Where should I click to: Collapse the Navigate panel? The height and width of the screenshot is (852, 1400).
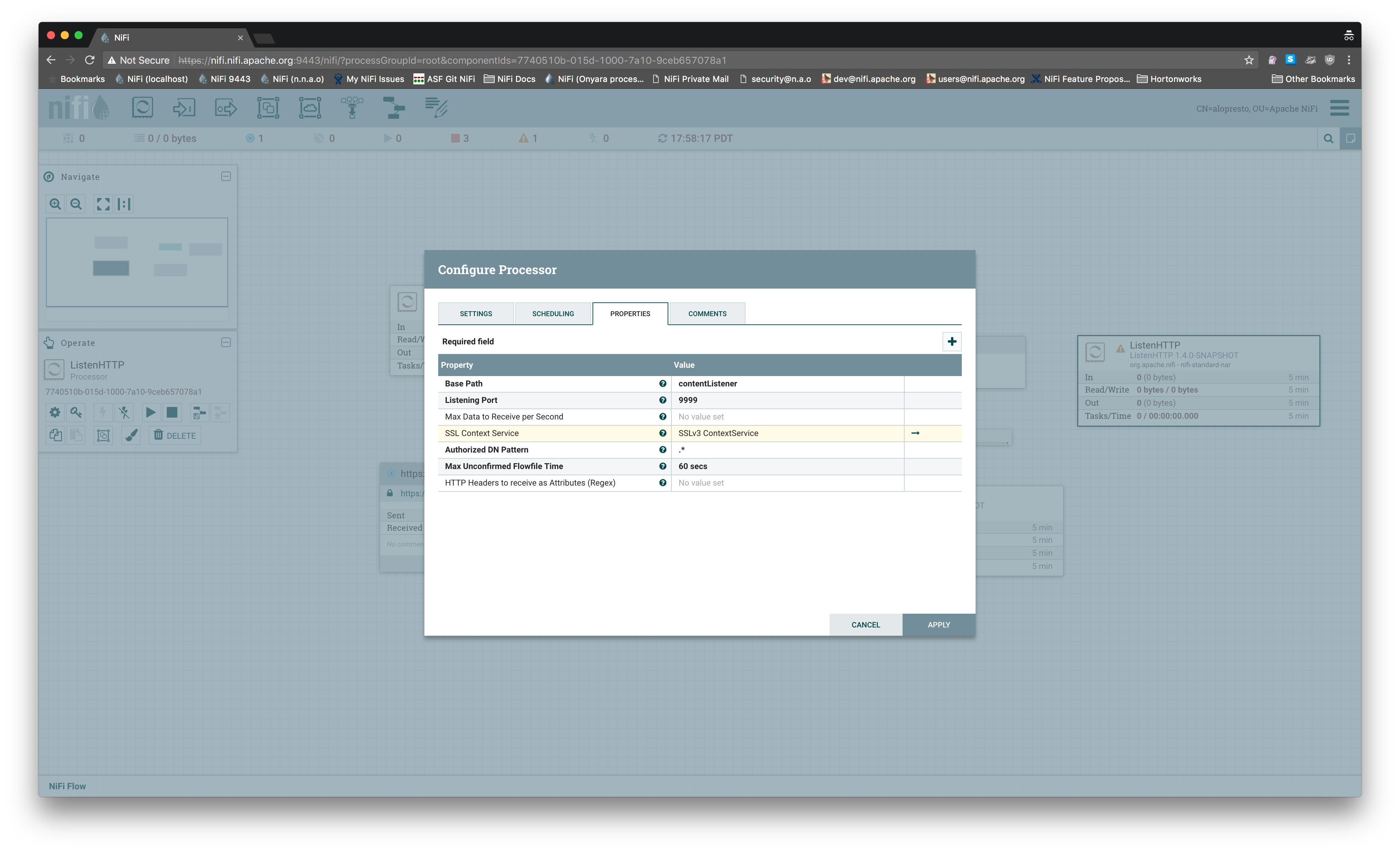pos(226,177)
